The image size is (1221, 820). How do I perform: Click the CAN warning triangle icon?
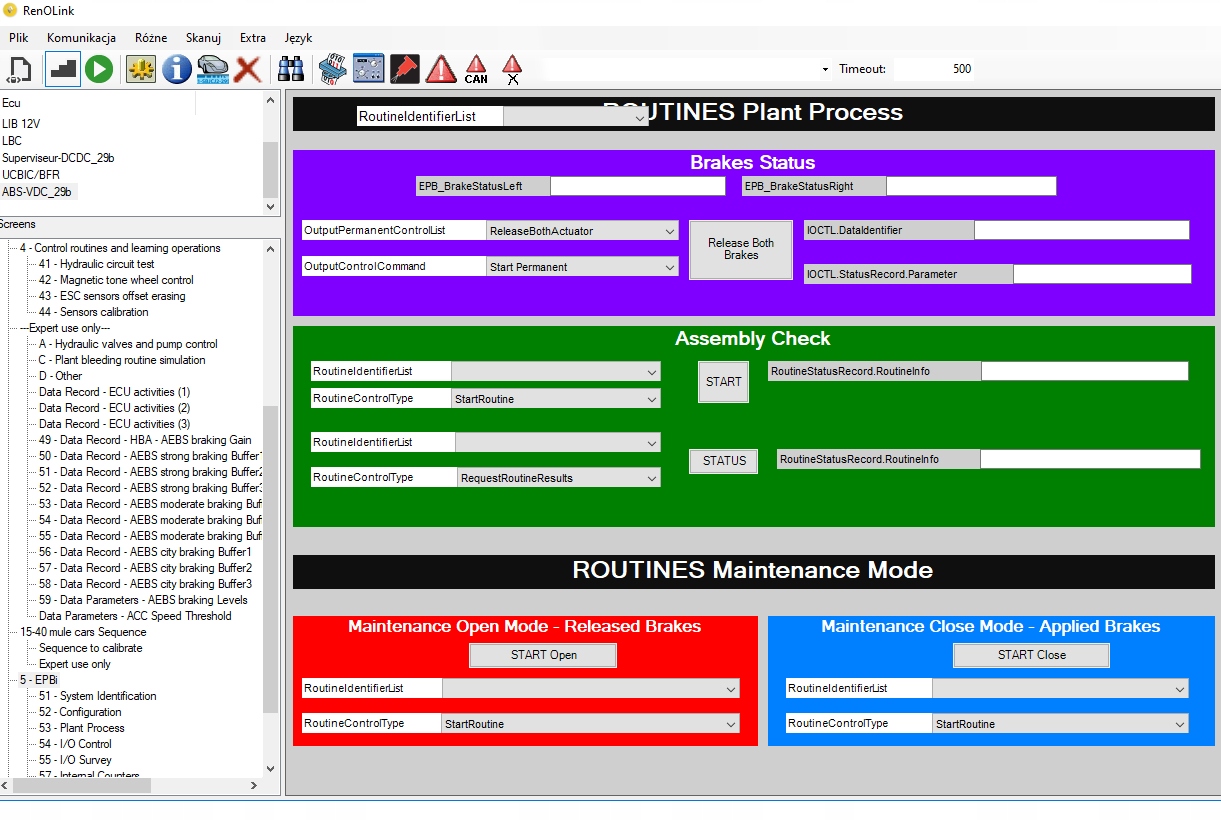(x=476, y=69)
